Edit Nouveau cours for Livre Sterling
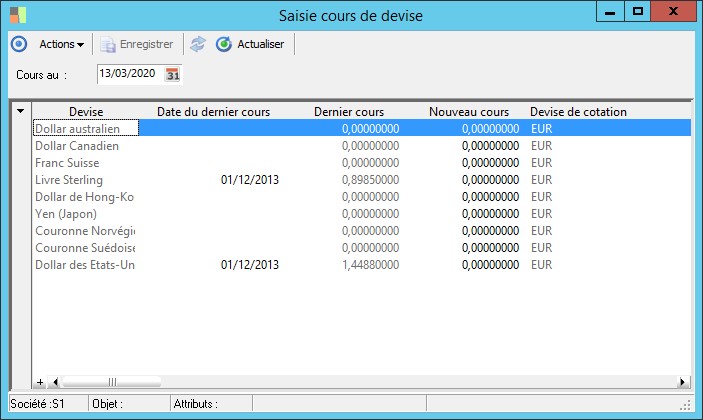 [490, 180]
